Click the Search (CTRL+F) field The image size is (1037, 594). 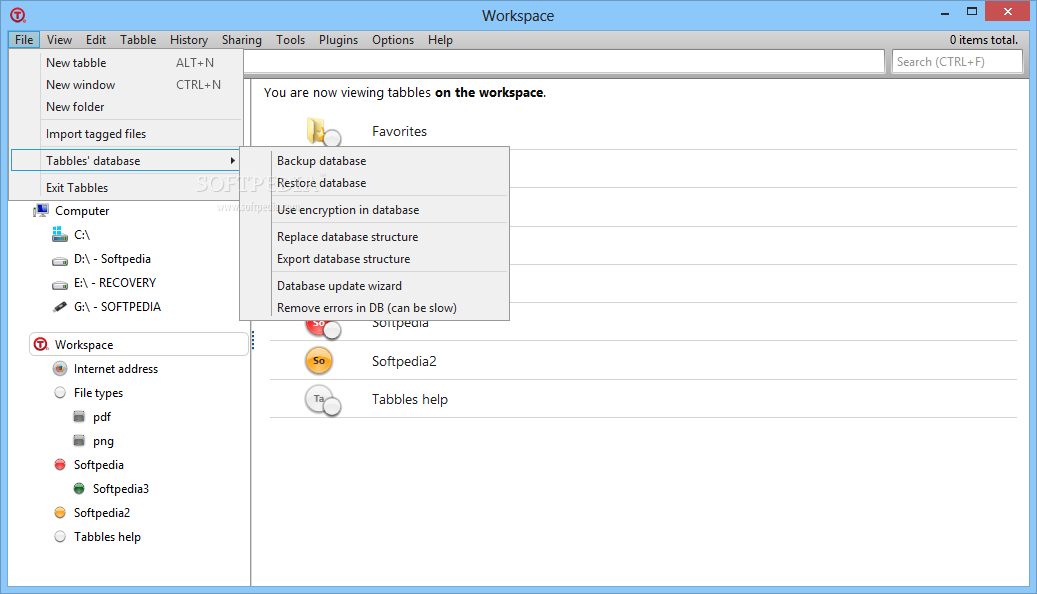(957, 62)
